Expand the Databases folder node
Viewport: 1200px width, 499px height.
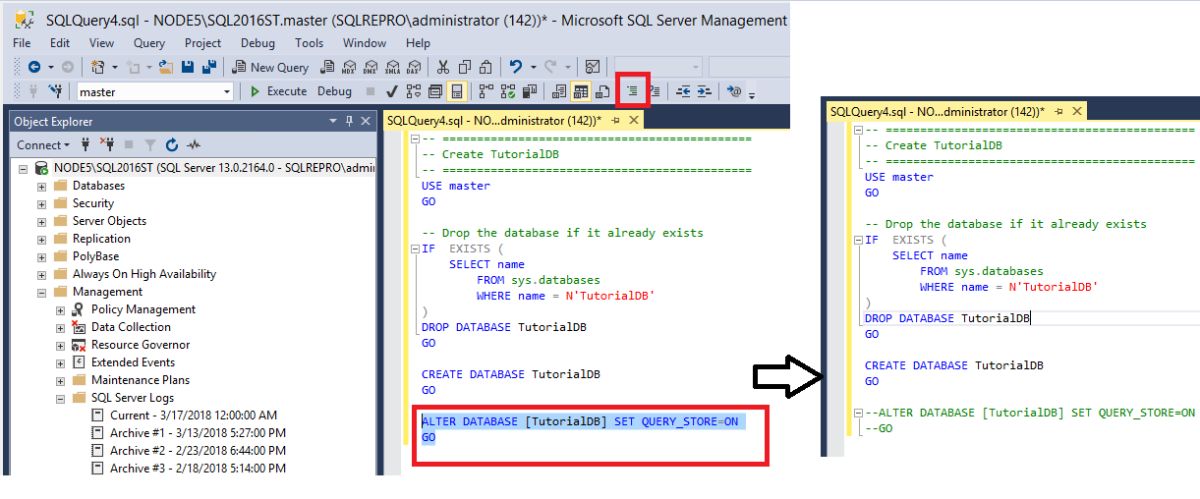point(42,186)
